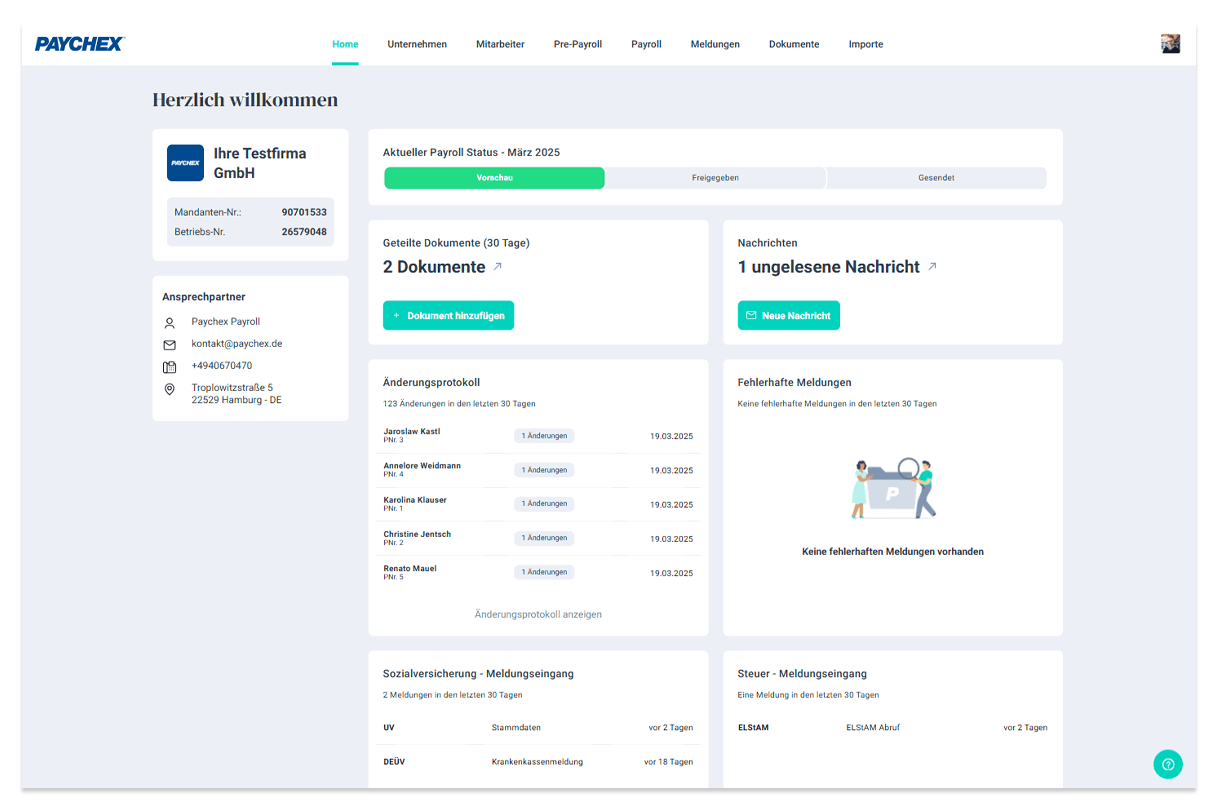Click the Paychex logo in header

(x=80, y=44)
